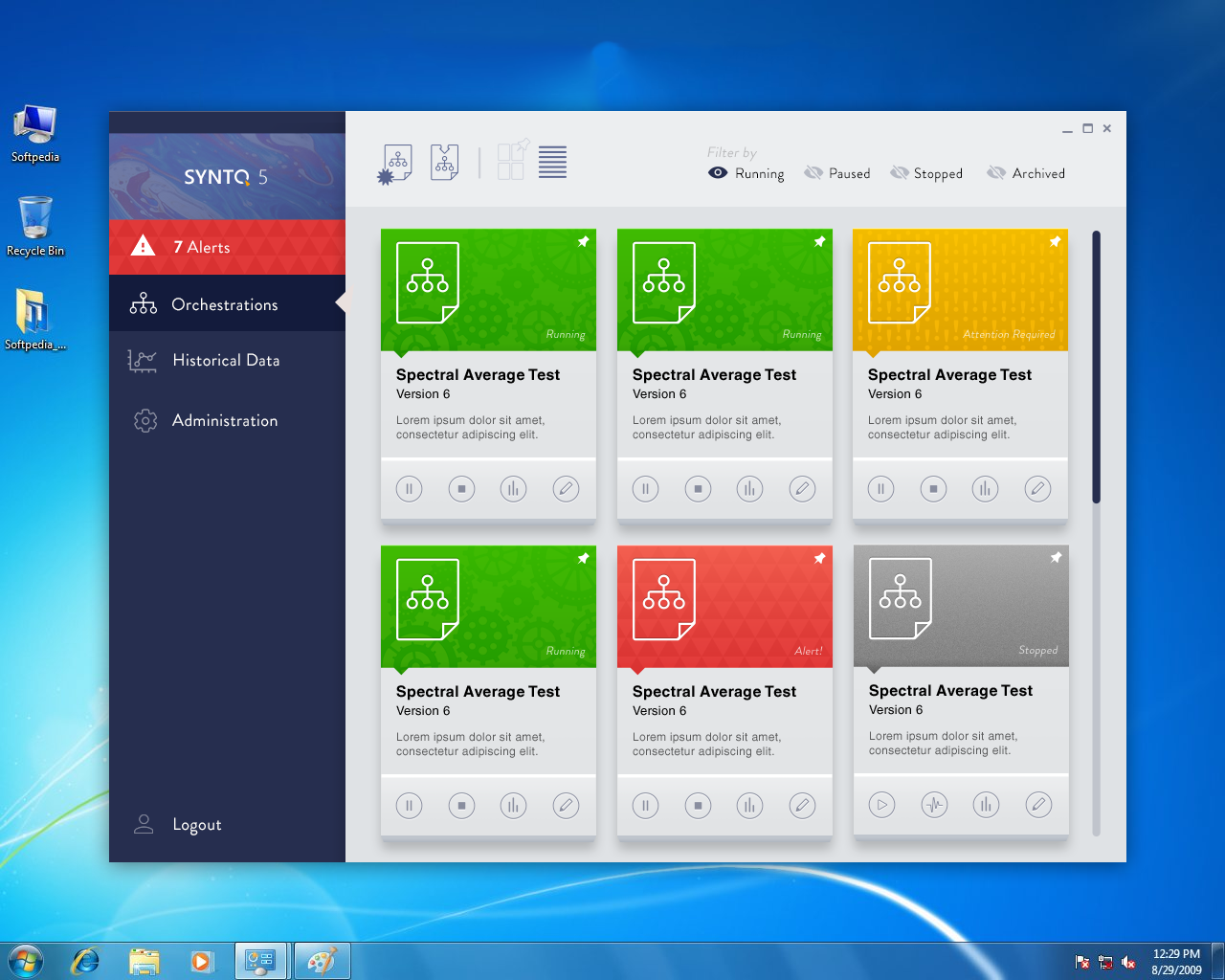Viewport: 1225px width, 980px height.
Task: View statistics for the Stopped card
Action: pos(986,805)
